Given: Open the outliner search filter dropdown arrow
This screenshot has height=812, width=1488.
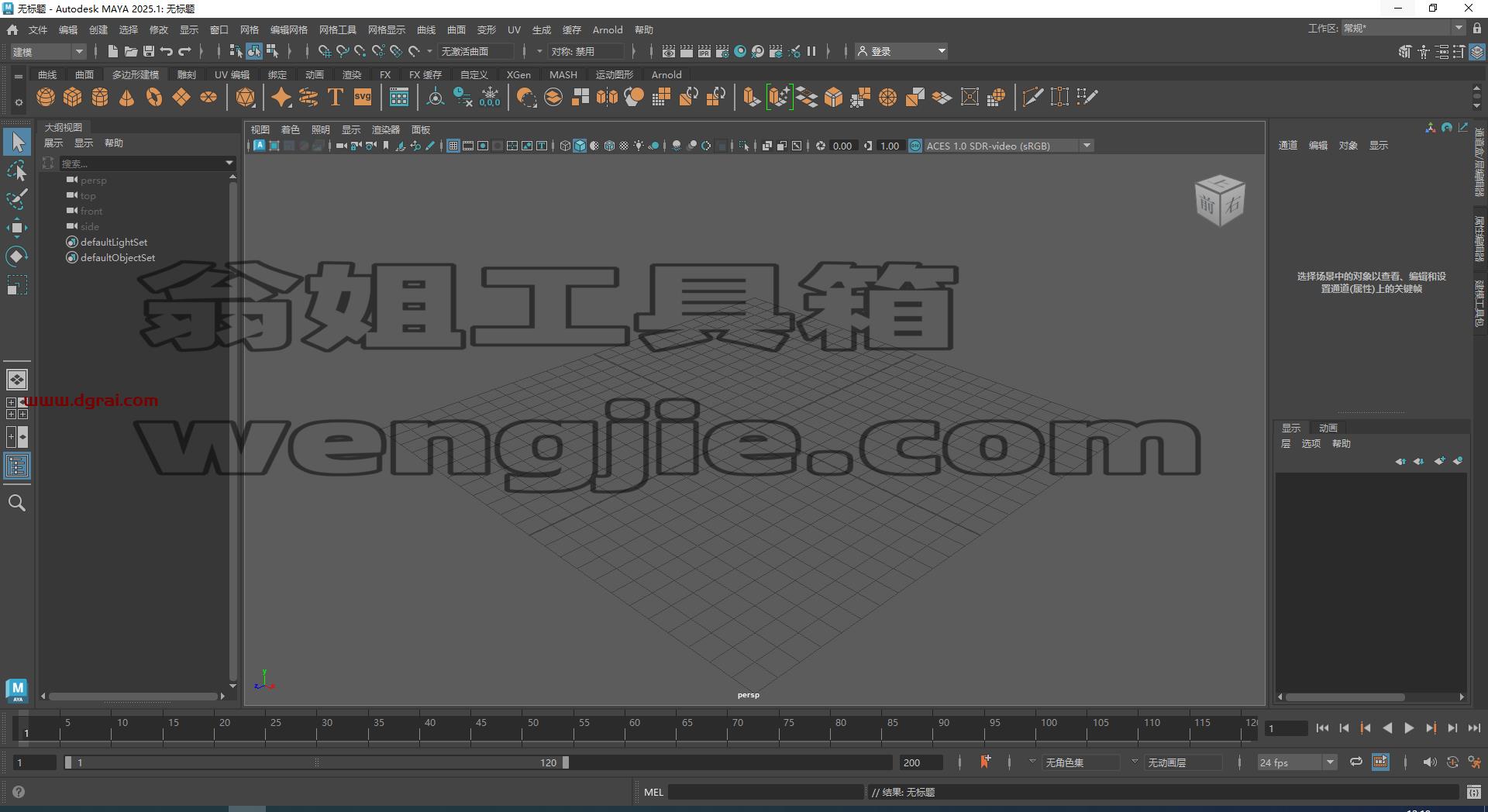Looking at the screenshot, I should (x=229, y=163).
